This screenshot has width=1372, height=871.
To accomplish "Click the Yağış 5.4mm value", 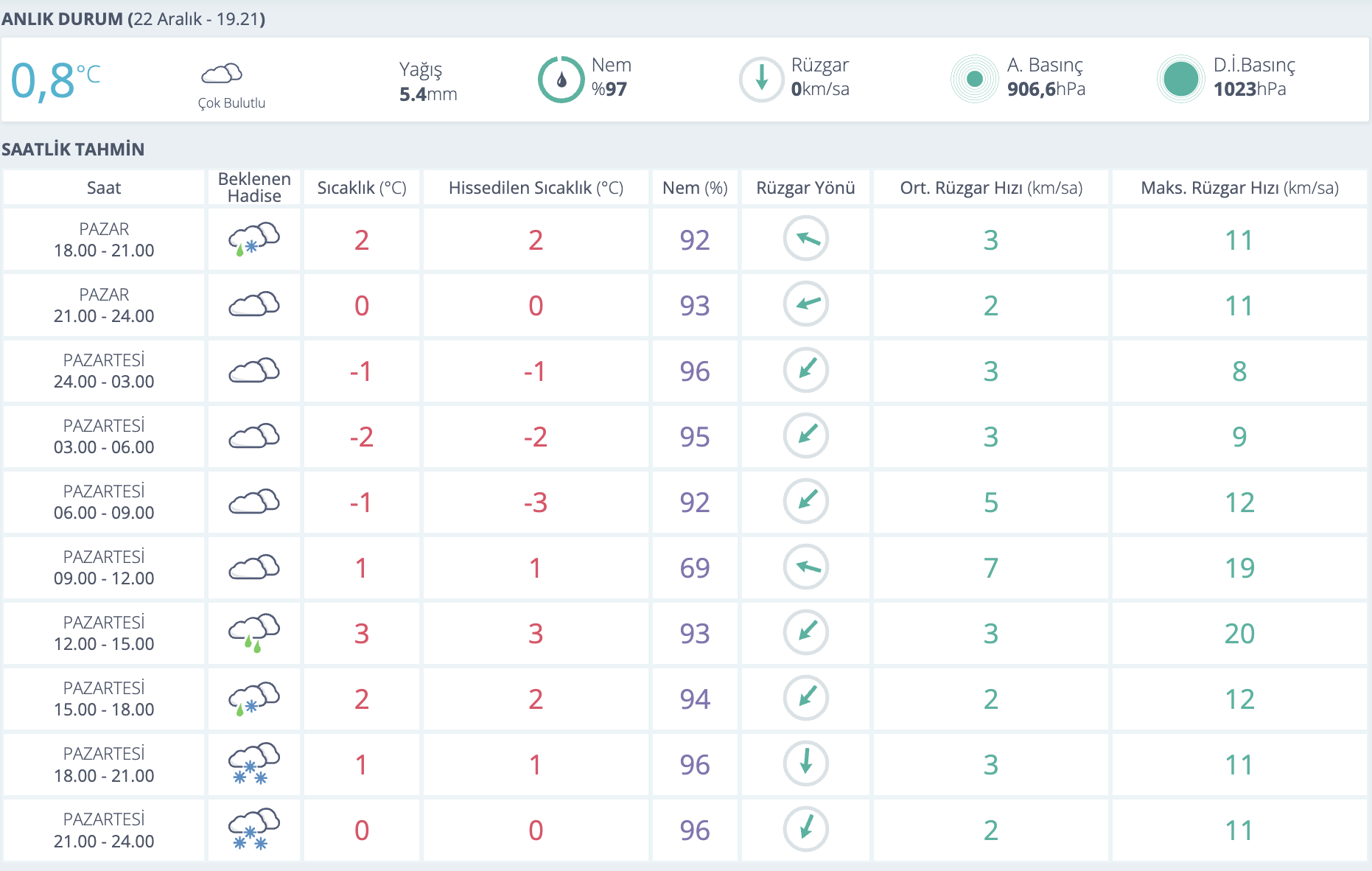I will [x=428, y=94].
